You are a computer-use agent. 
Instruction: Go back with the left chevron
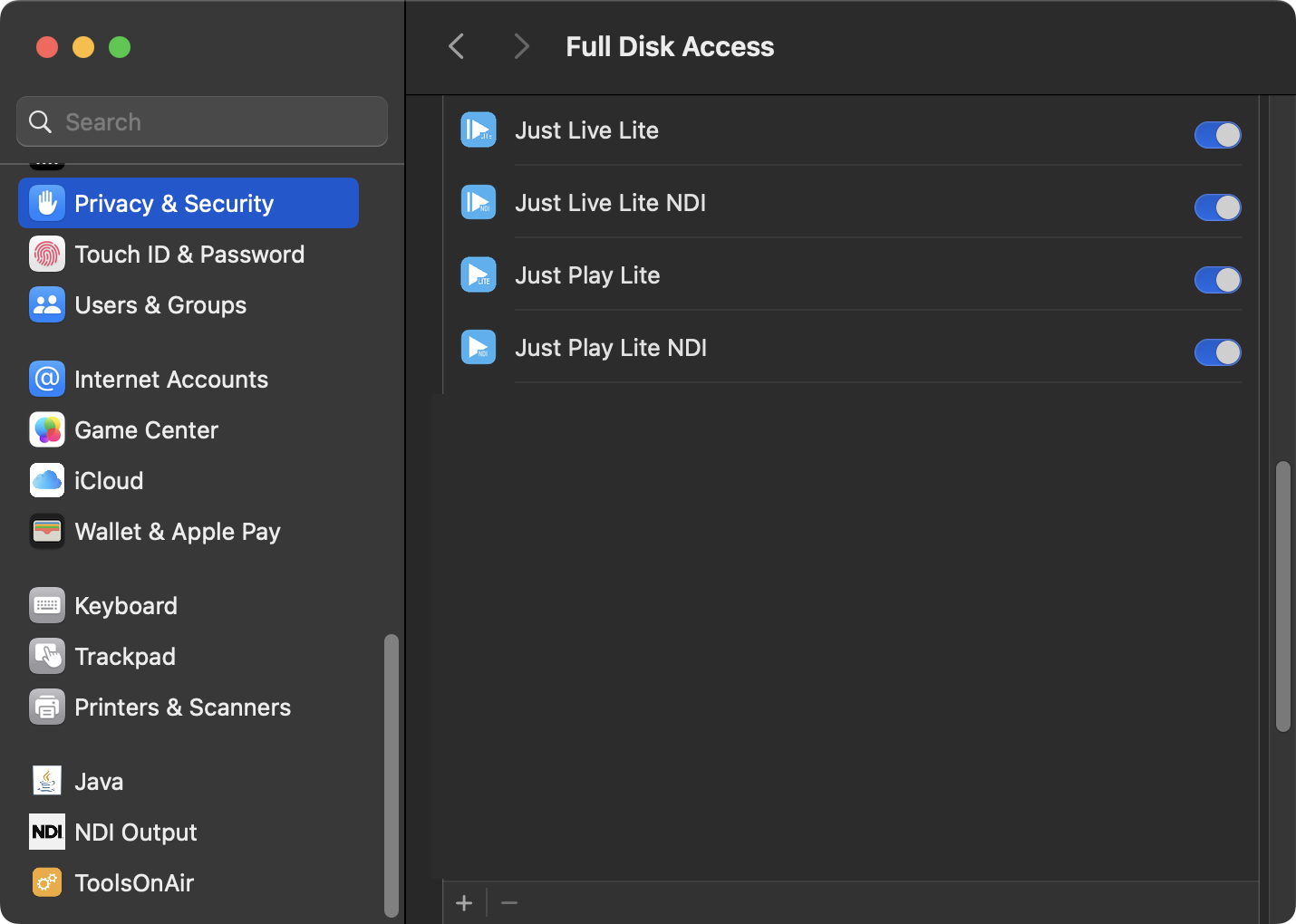coord(457,46)
